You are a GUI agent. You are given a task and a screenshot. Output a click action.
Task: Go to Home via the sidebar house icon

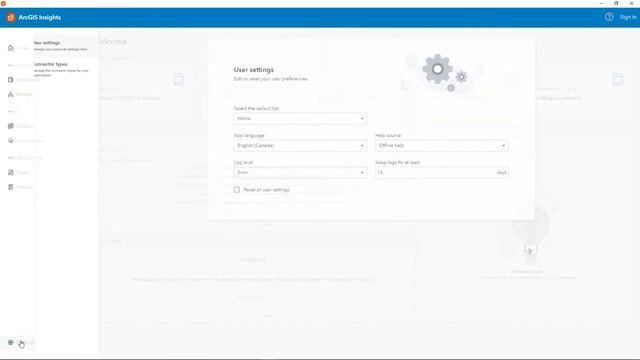click(x=11, y=48)
